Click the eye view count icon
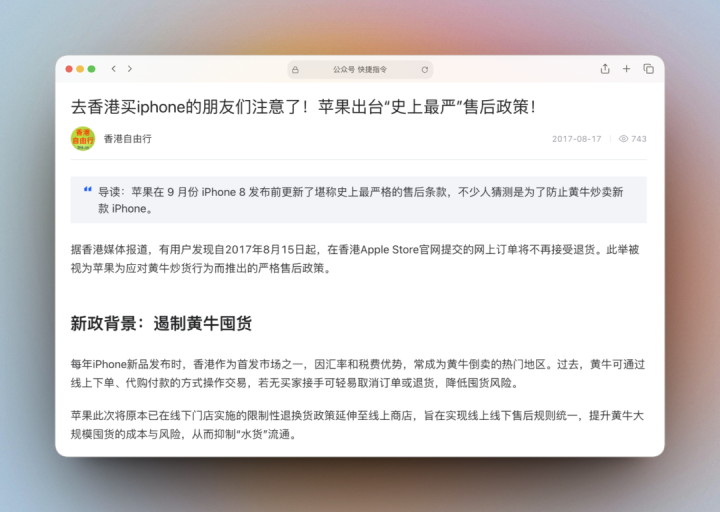The image size is (720, 512). (623, 139)
